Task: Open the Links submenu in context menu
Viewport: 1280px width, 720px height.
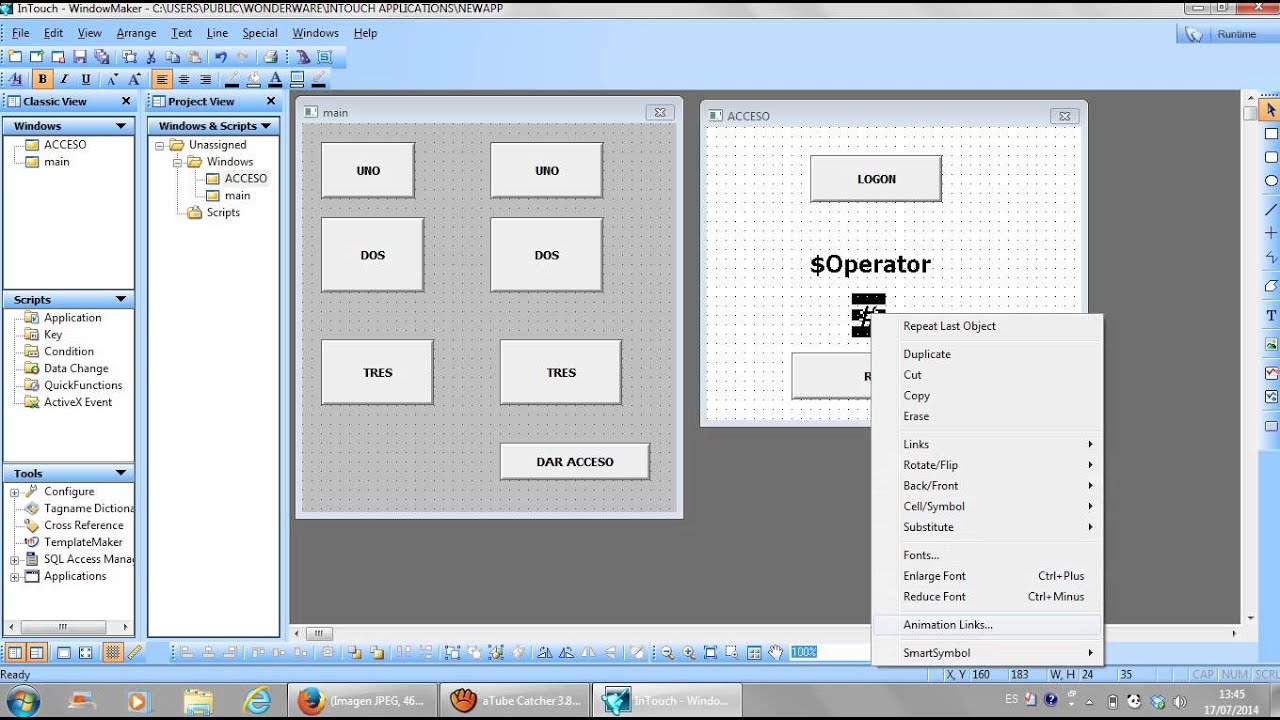Action: pos(987,444)
